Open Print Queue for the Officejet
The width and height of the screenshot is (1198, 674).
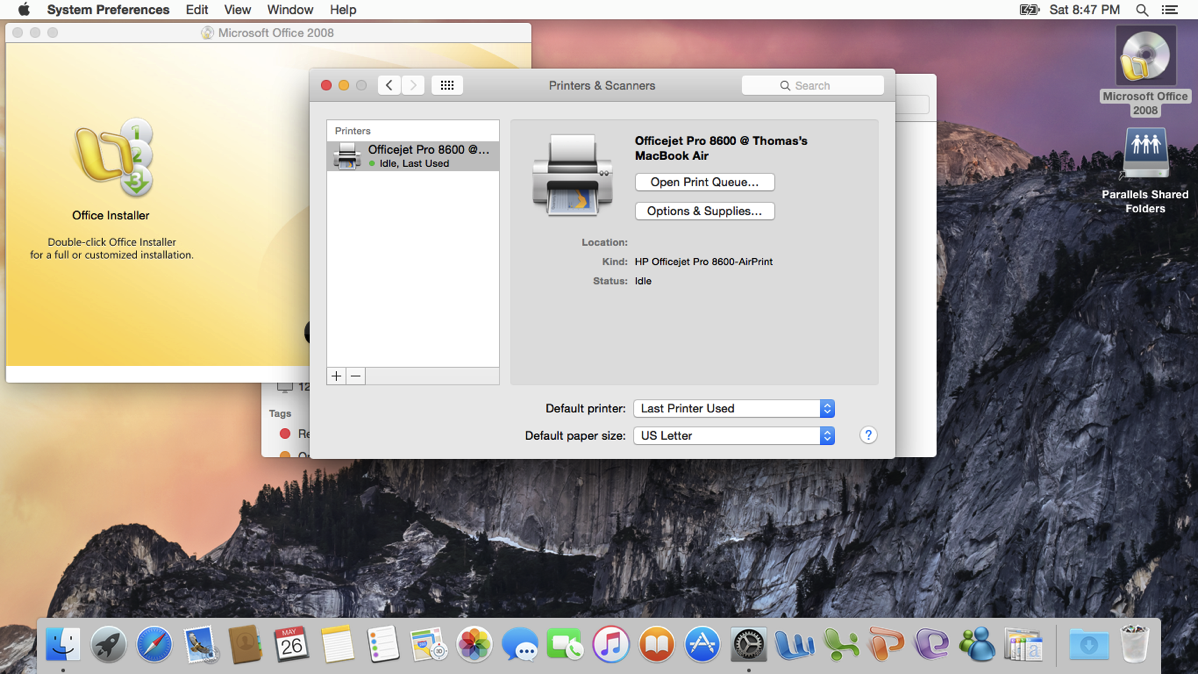click(704, 182)
